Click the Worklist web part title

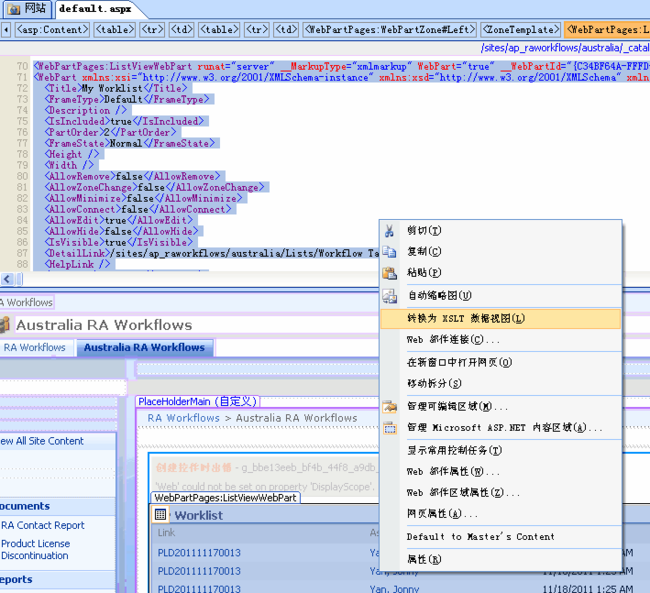click(199, 515)
